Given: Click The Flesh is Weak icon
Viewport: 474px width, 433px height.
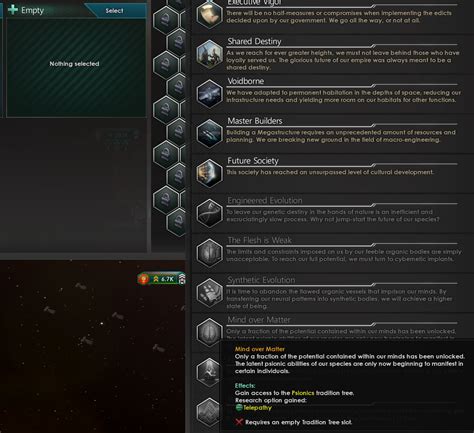Looking at the screenshot, I should [209, 253].
